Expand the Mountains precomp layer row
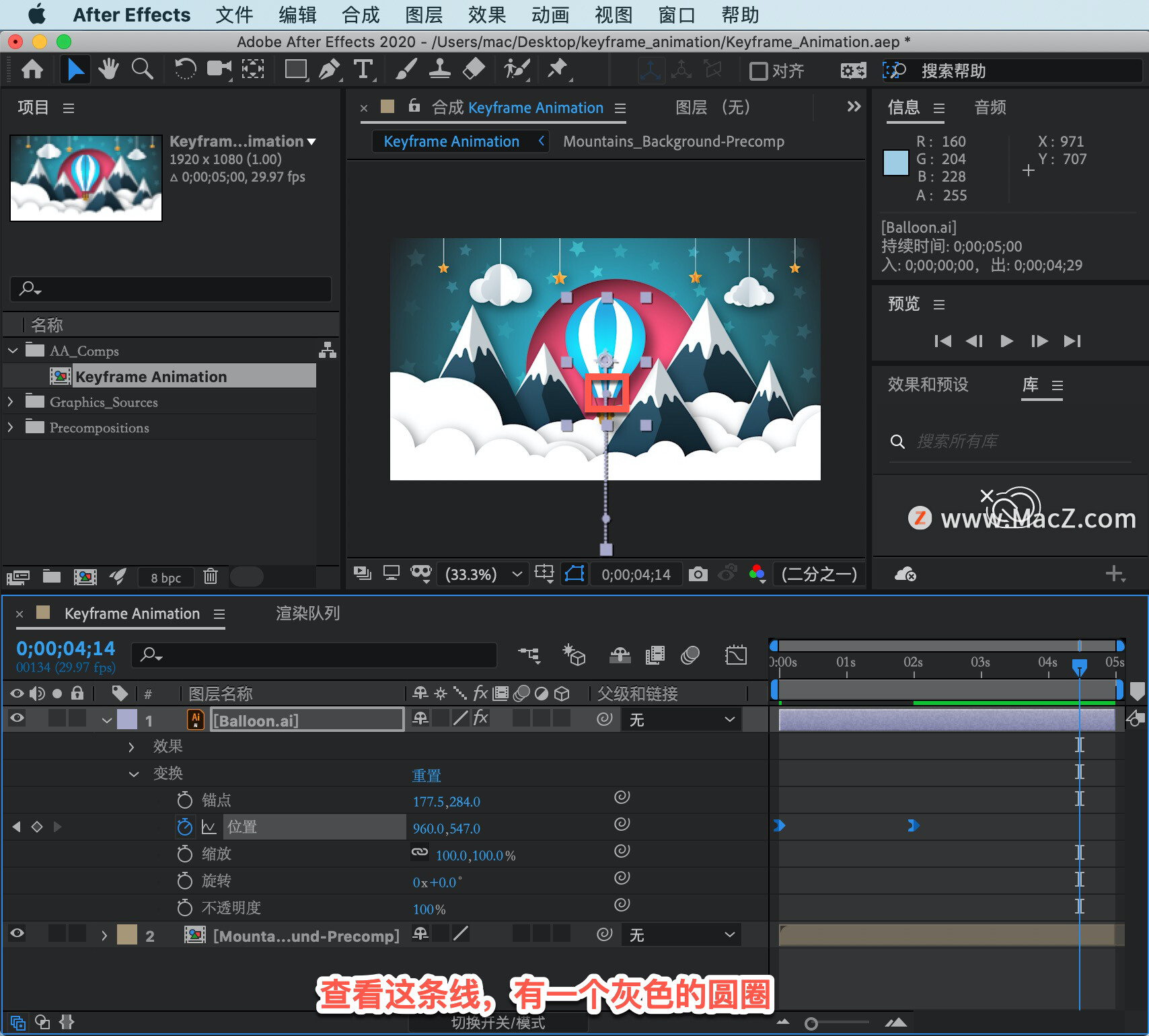Viewport: 1149px width, 1036px height. [x=104, y=936]
